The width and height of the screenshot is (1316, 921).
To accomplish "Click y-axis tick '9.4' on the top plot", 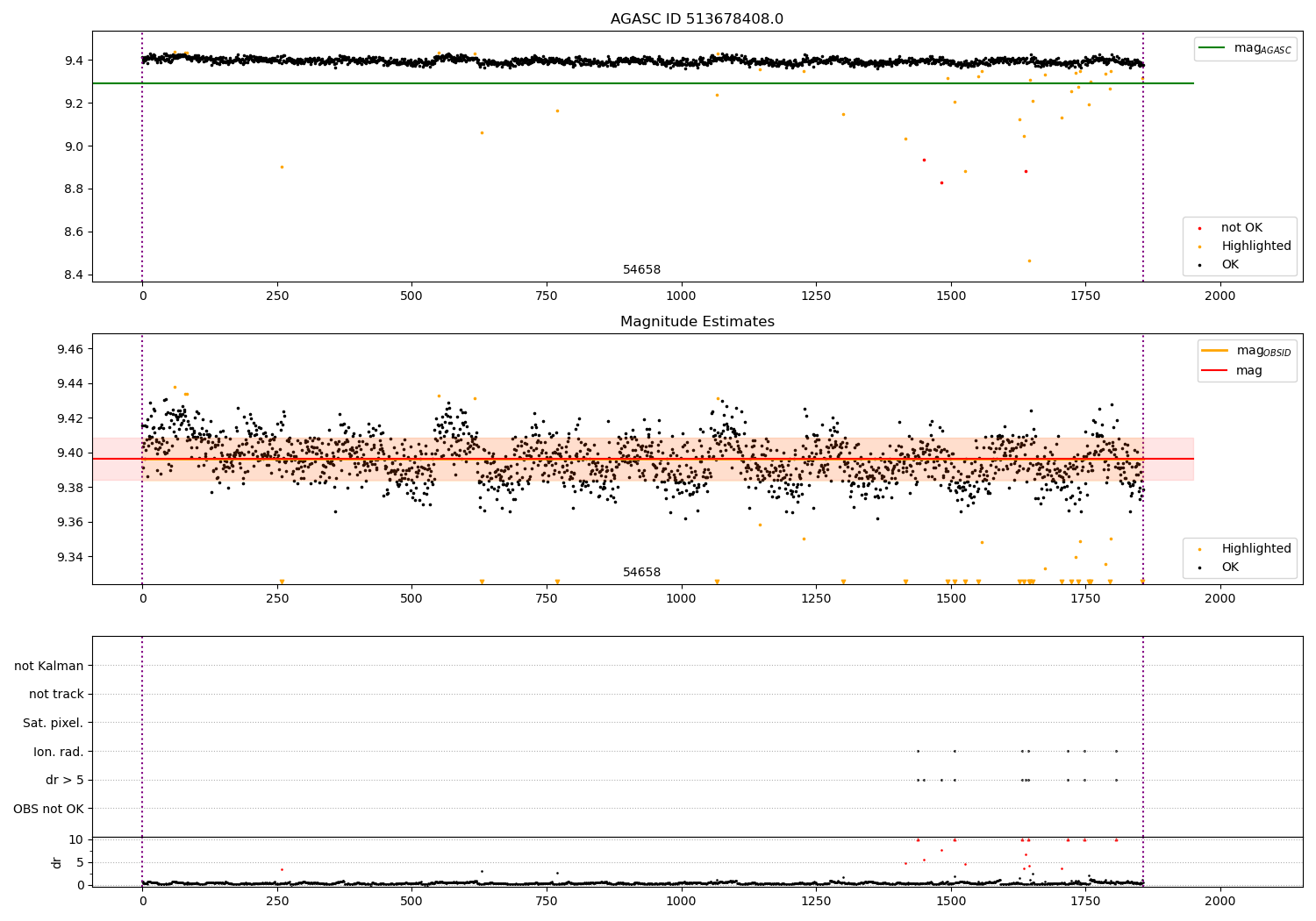I will tap(74, 61).
